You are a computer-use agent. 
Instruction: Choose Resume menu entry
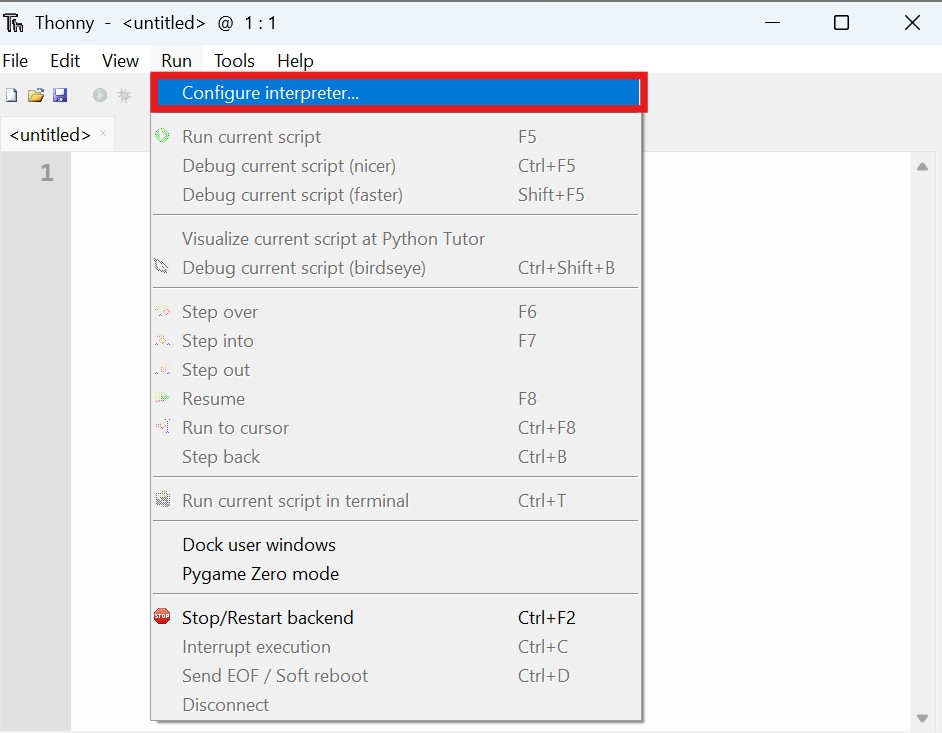(397, 399)
